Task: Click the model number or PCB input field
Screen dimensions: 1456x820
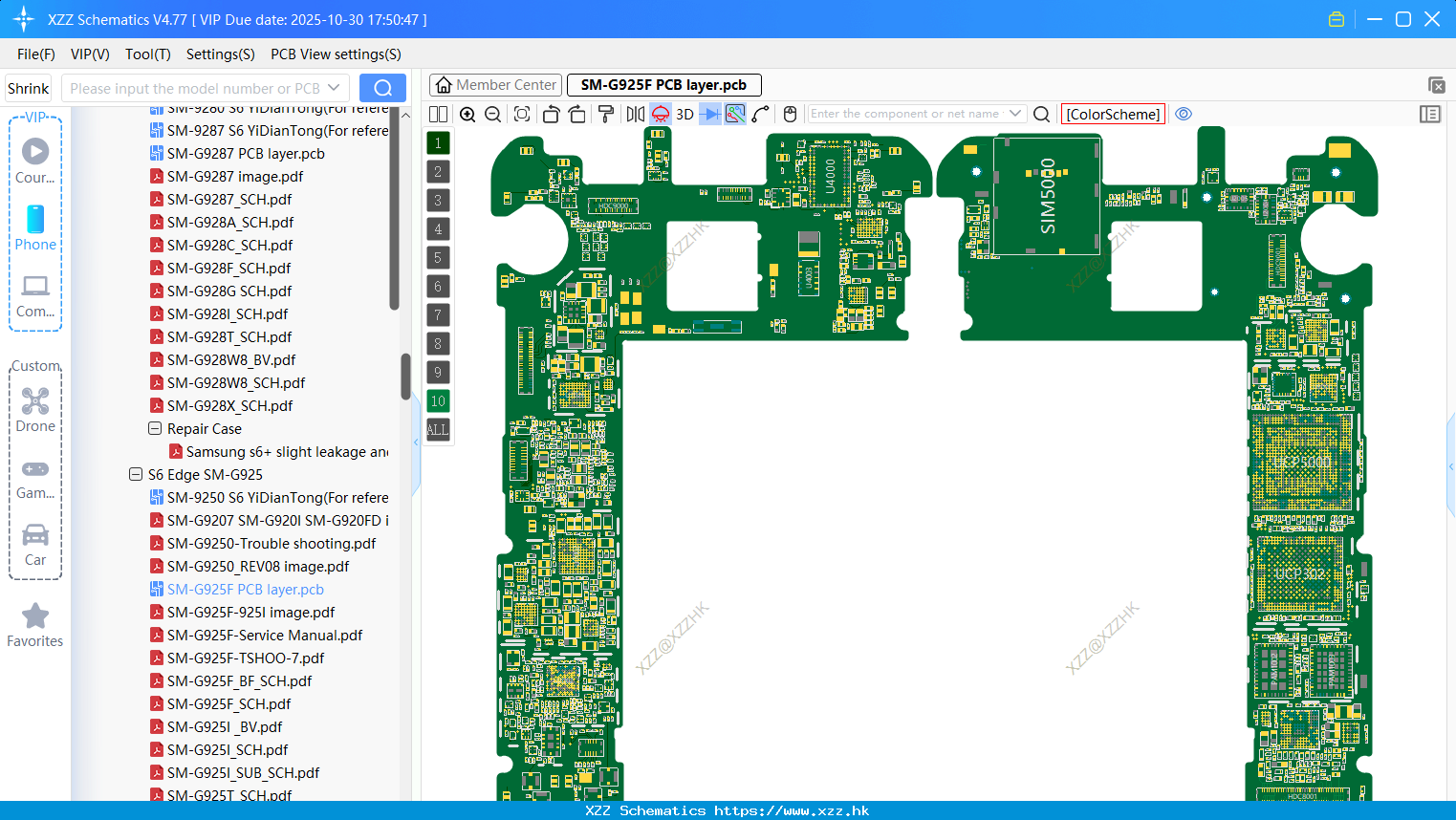Action: pyautogui.click(x=195, y=88)
